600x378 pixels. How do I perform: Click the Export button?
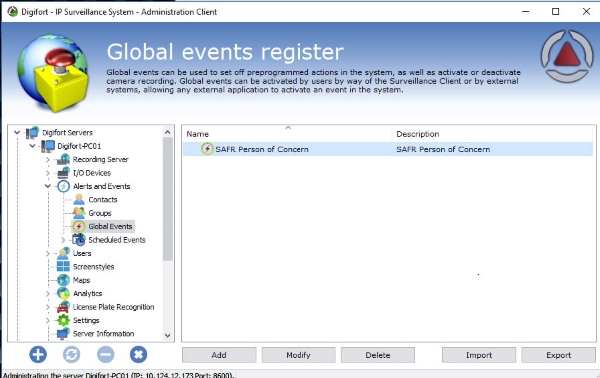tap(558, 355)
